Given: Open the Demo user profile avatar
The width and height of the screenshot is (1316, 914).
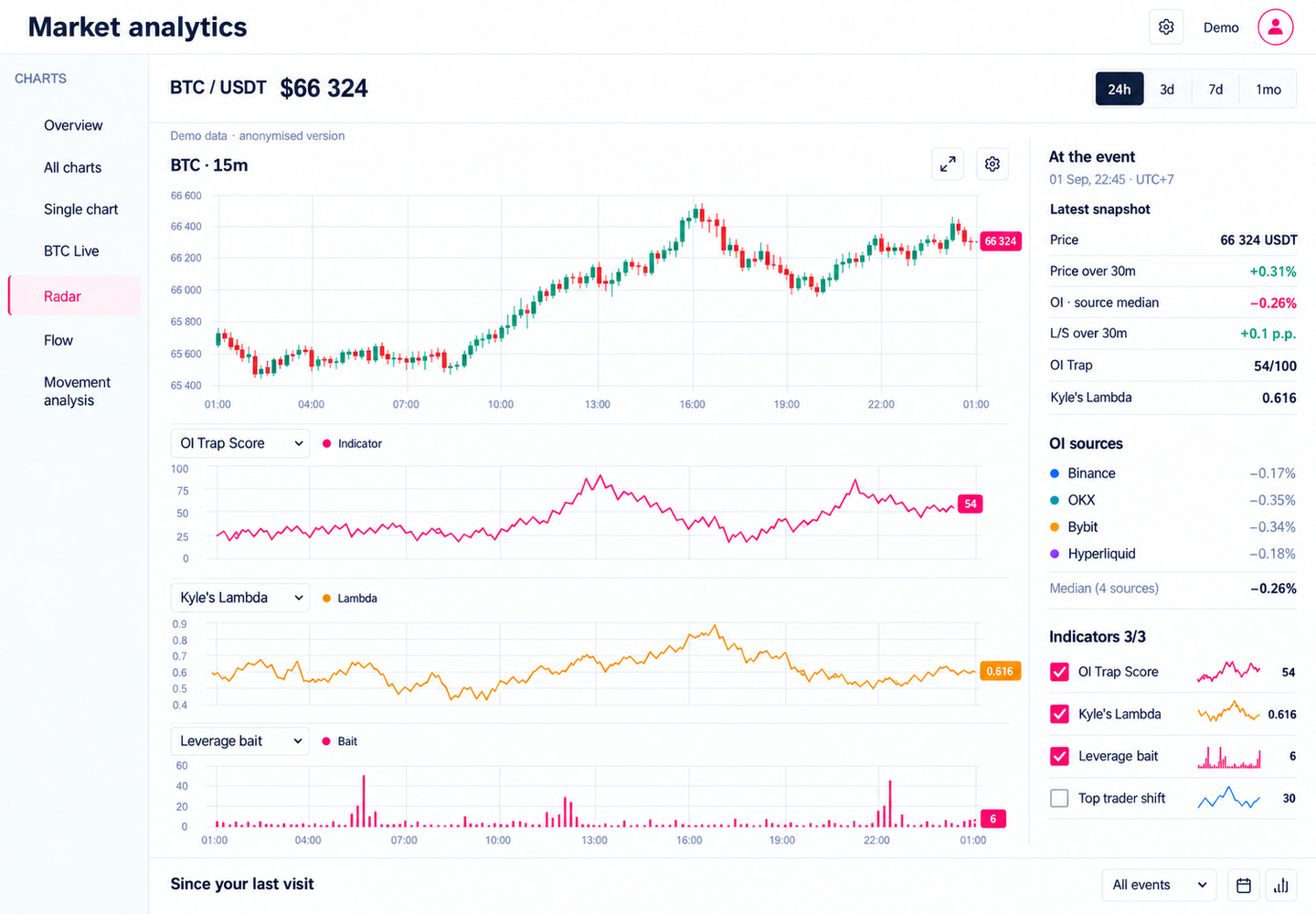Looking at the screenshot, I should coord(1275,27).
